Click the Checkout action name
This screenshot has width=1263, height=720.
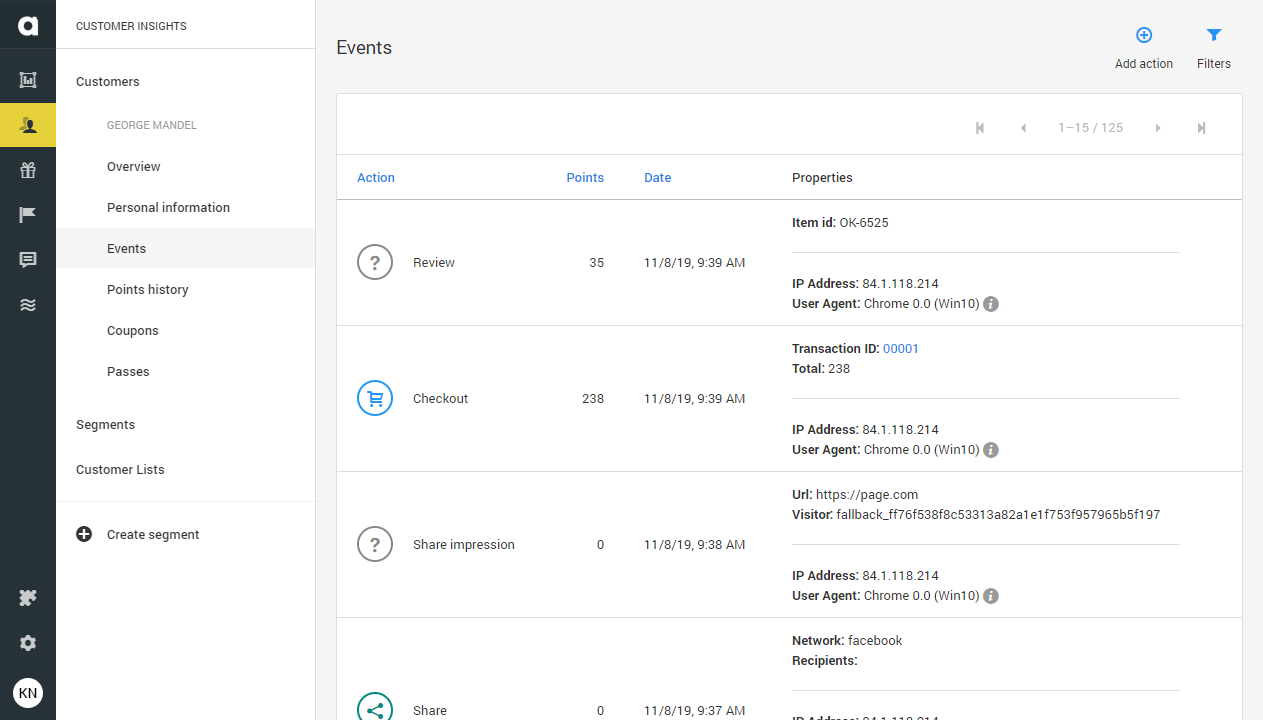tap(441, 399)
